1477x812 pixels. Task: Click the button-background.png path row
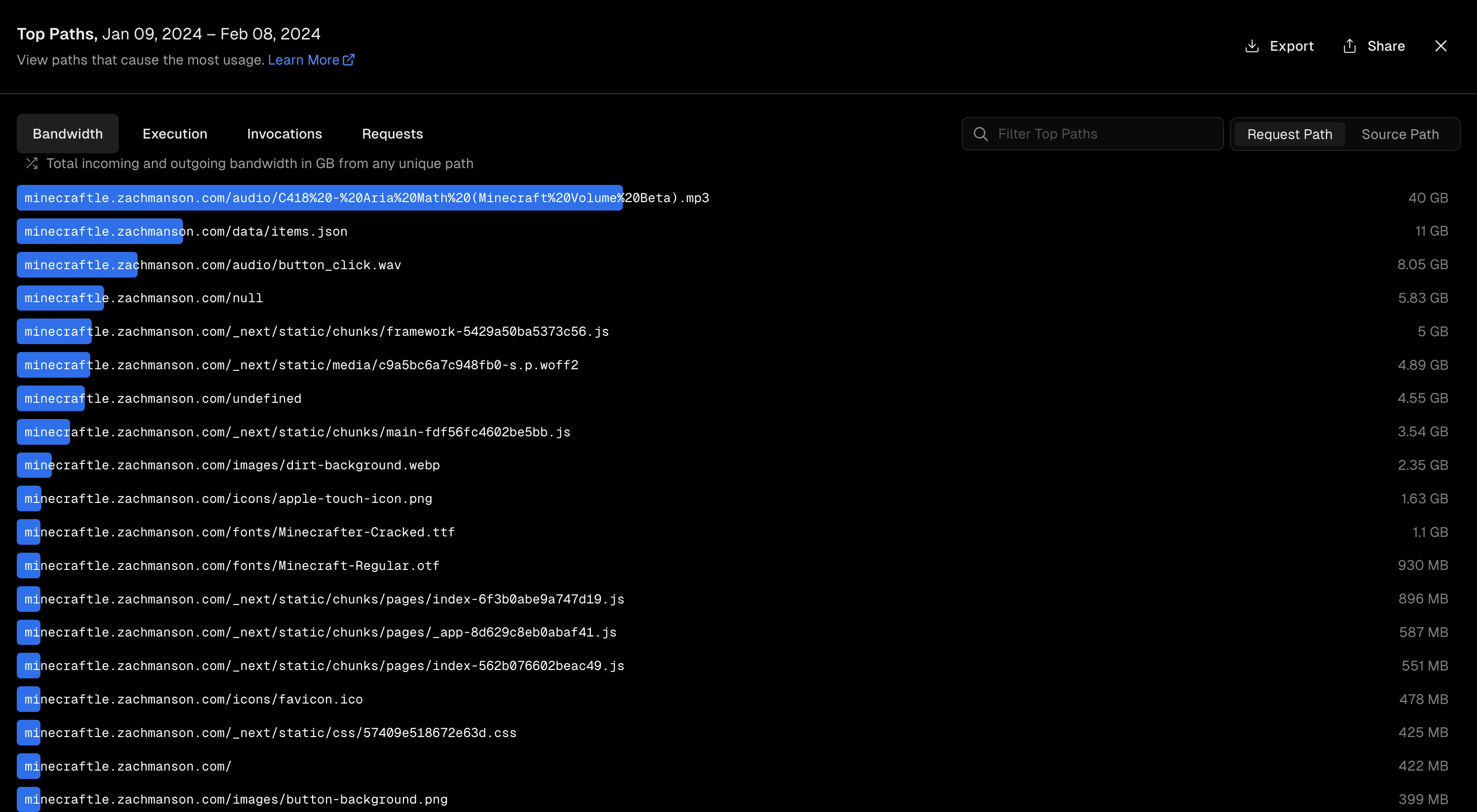(738, 799)
